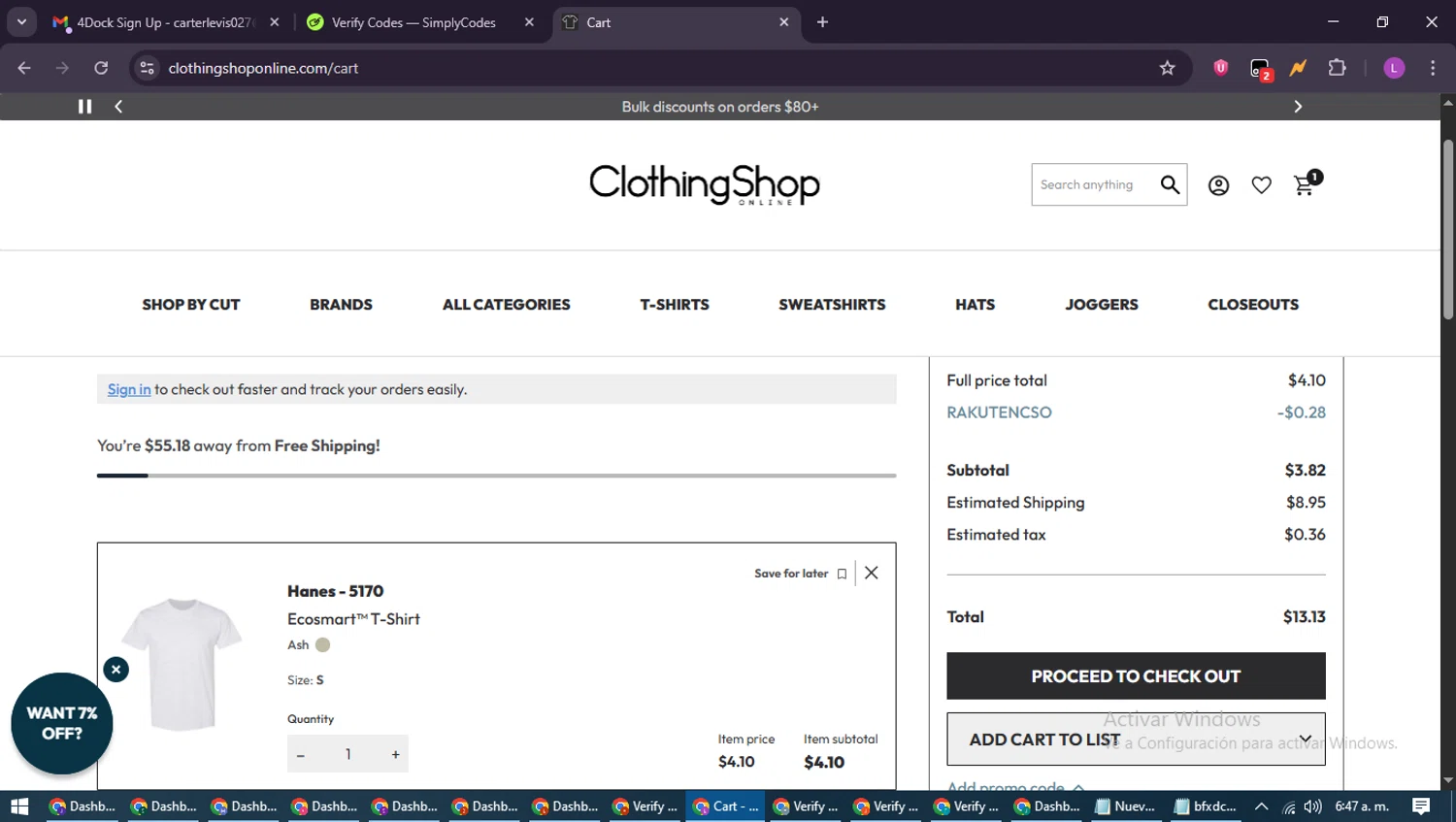The width and height of the screenshot is (1456, 822).
Task: Go back to previous page
Action: tap(24, 68)
